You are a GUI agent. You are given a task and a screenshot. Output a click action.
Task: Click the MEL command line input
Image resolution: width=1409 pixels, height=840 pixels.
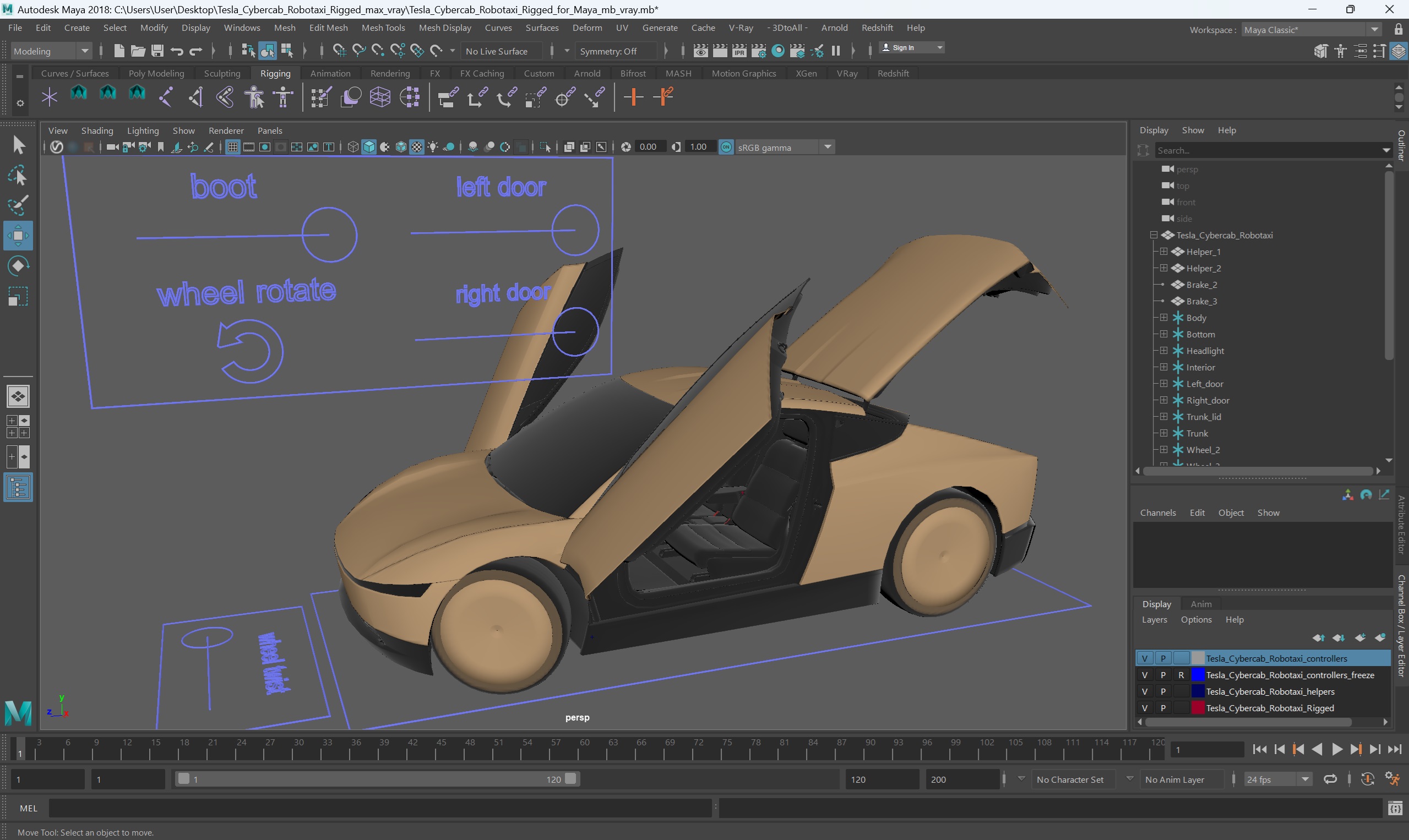click(380, 808)
